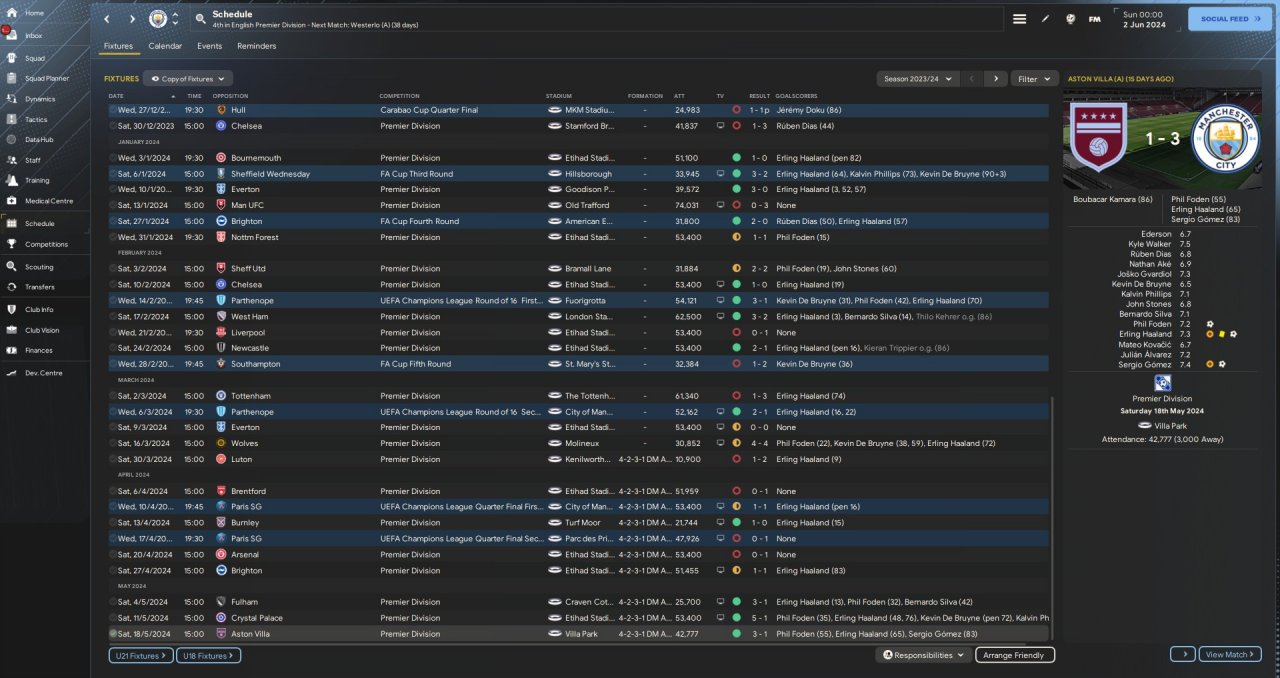The width and height of the screenshot is (1280, 678).
Task: Open the Home sidebar icon
Action: coord(11,13)
